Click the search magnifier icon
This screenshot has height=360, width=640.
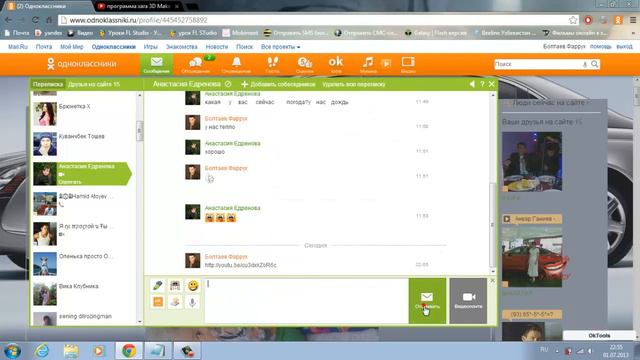595,64
